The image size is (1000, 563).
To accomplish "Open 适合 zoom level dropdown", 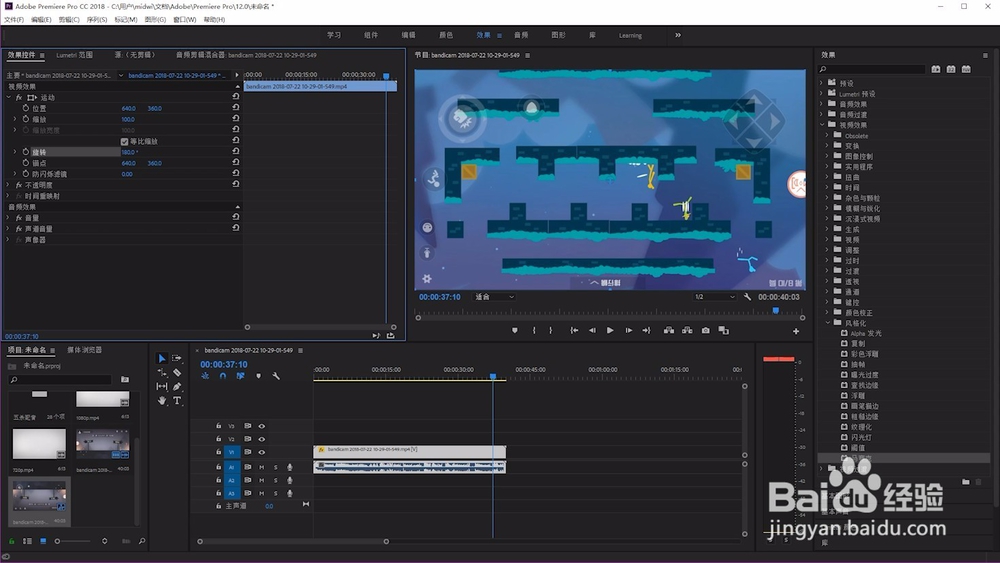I will [x=494, y=297].
